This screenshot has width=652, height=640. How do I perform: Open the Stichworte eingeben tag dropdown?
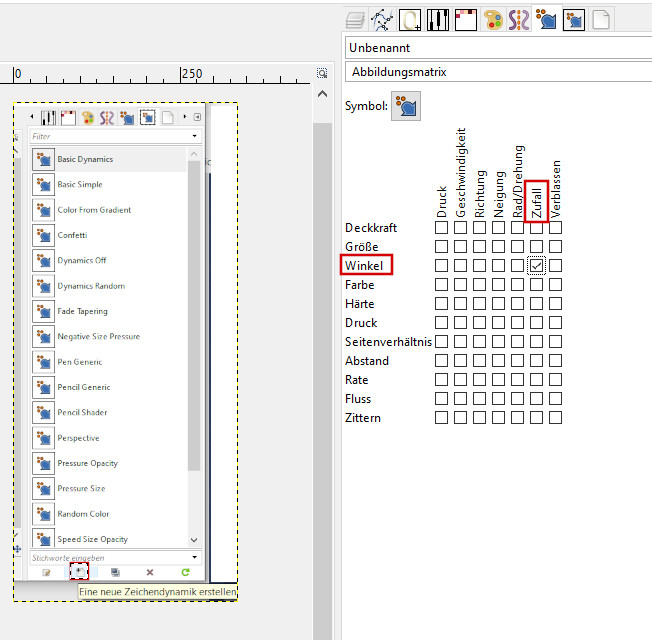(195, 557)
